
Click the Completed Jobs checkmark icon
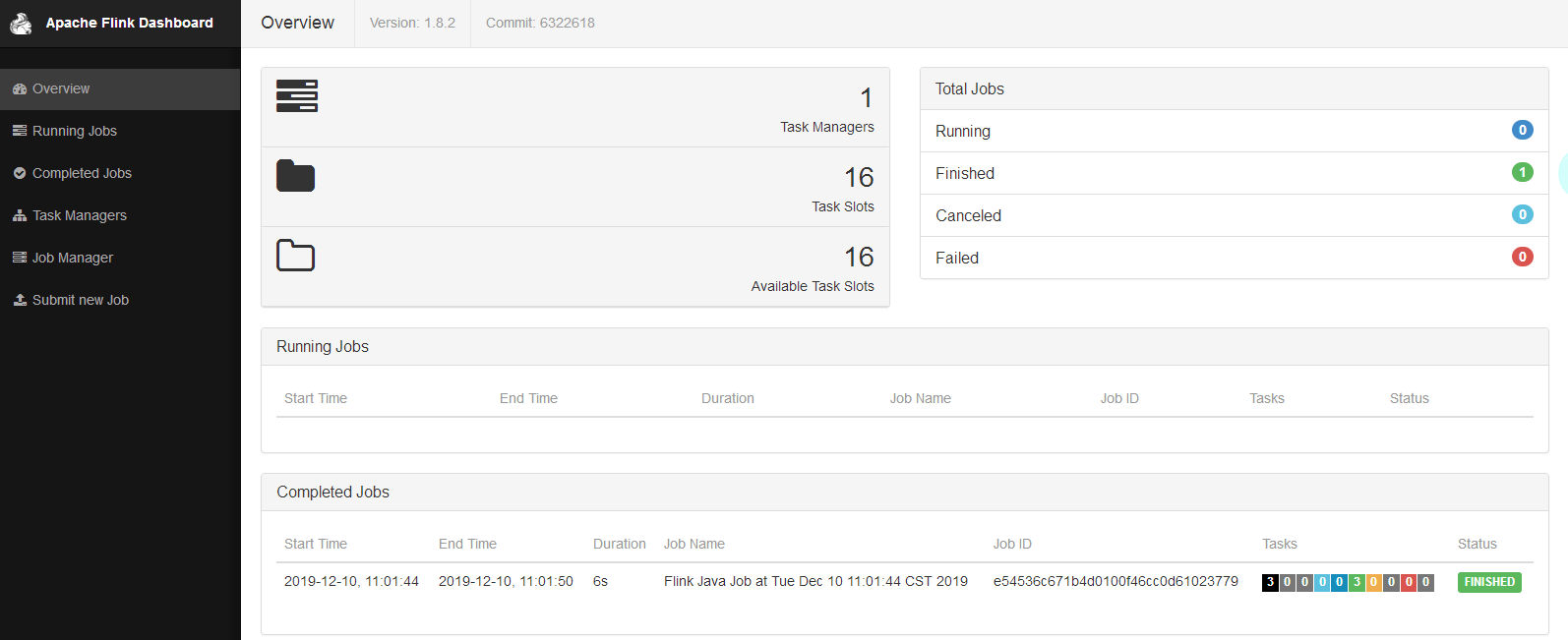pyautogui.click(x=20, y=173)
